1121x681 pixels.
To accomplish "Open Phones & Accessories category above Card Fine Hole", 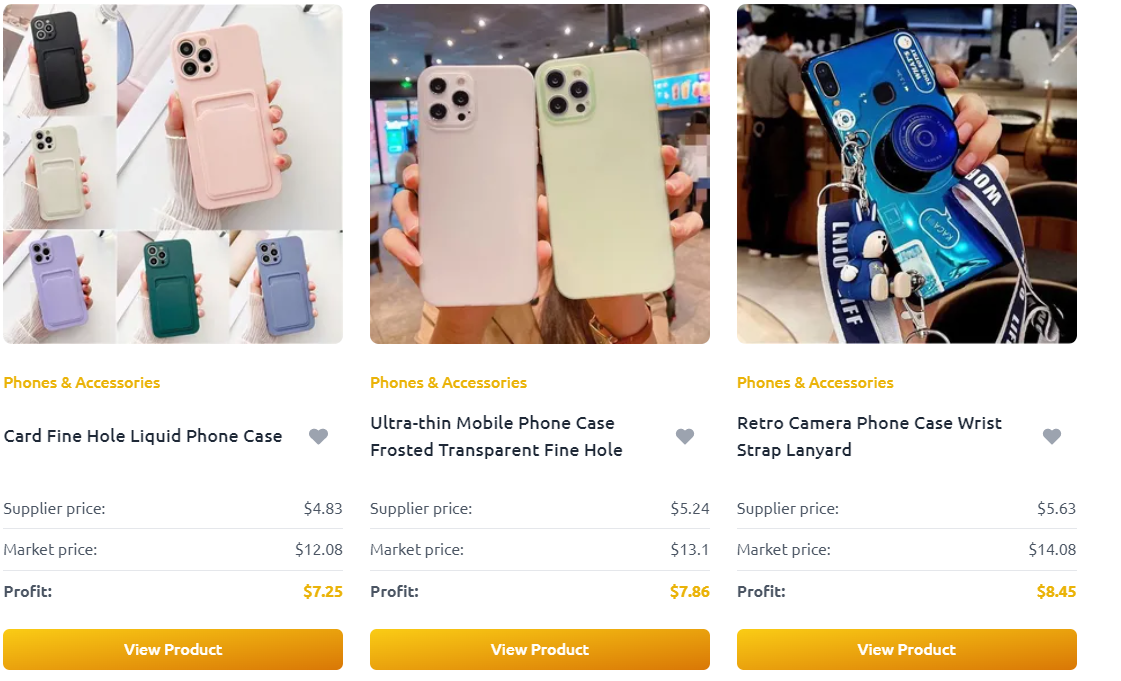I will pyautogui.click(x=82, y=383).
